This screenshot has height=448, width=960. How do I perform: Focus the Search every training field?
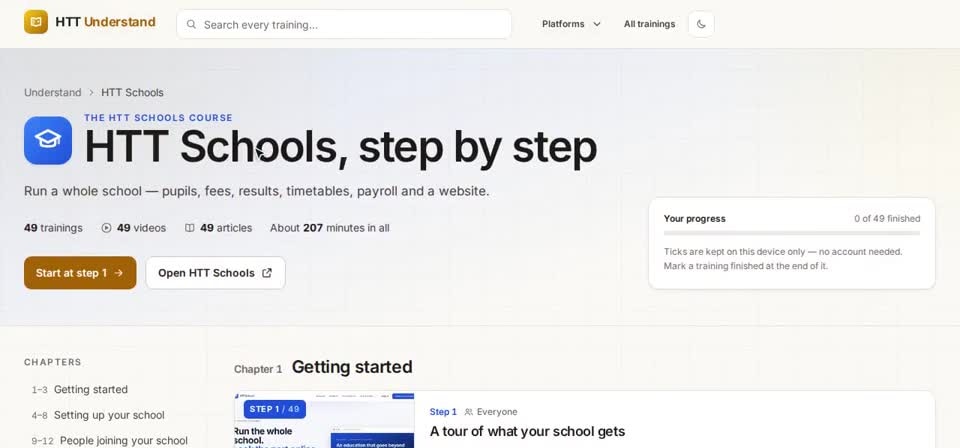(343, 24)
